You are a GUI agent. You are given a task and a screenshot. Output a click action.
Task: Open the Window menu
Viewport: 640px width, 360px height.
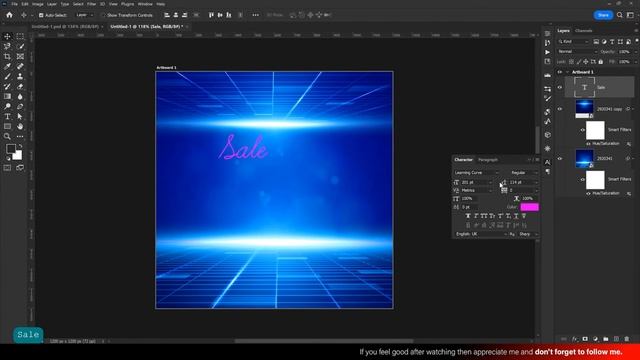145,4
